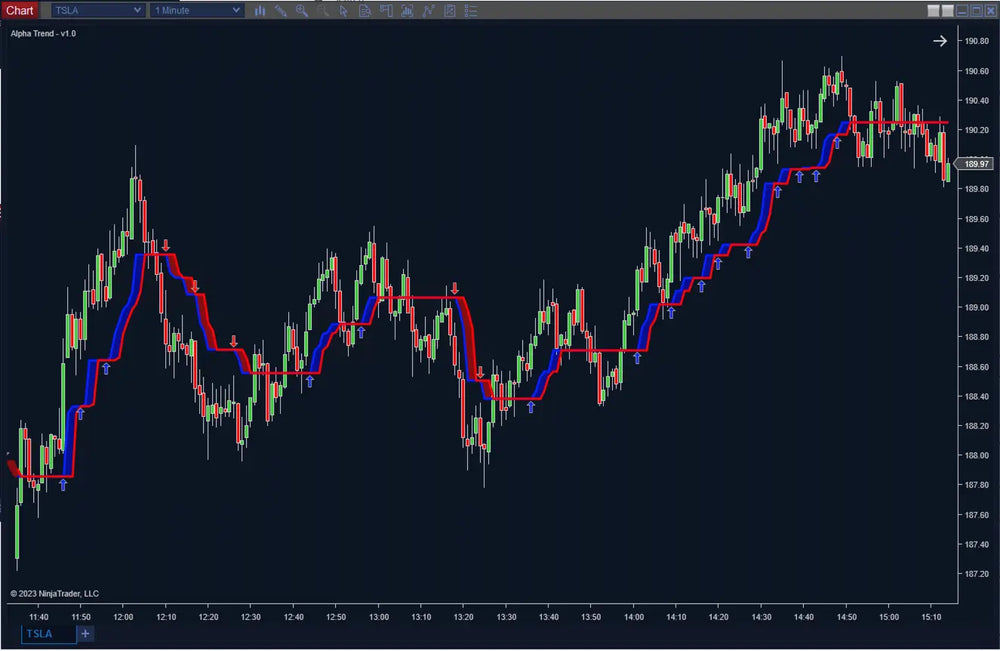1000x651 pixels.
Task: Select the cursor pointer tool
Action: (x=341, y=10)
